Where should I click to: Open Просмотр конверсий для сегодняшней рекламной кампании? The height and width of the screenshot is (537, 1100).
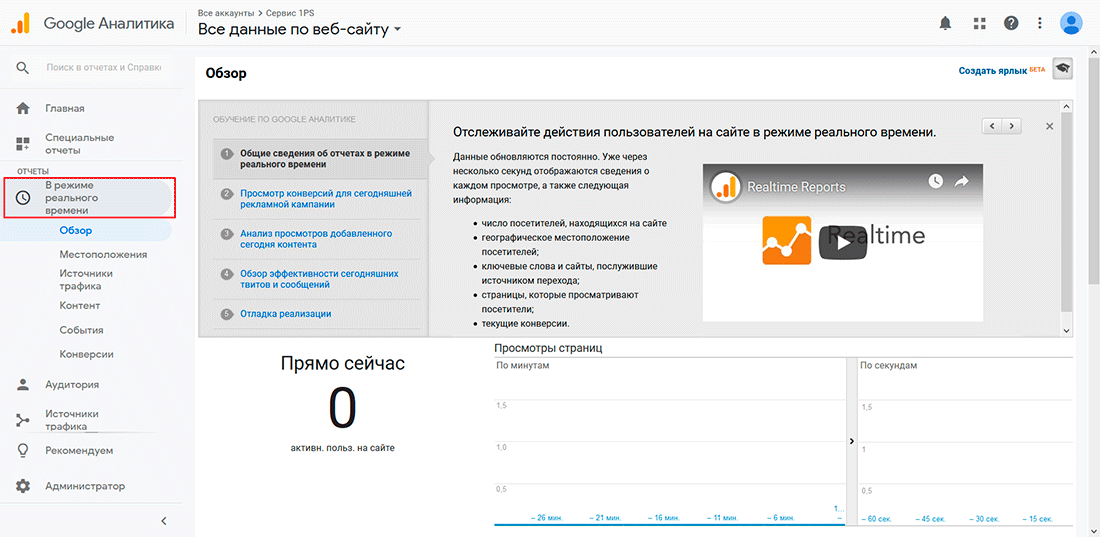coord(326,199)
